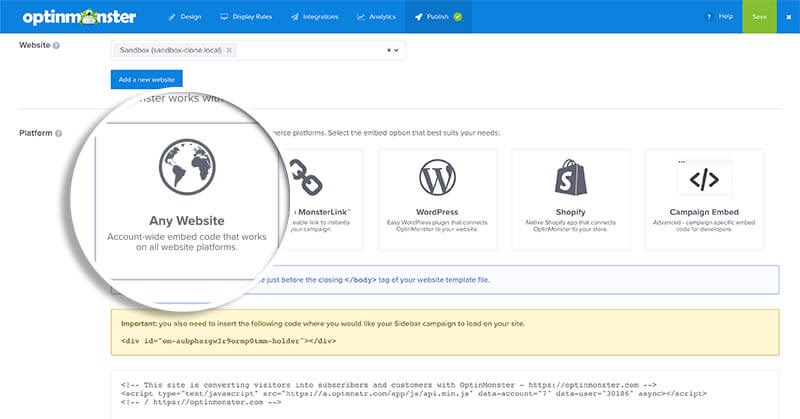Click the Analytics chart icon
This screenshot has height=419, width=800.
[x=361, y=17]
